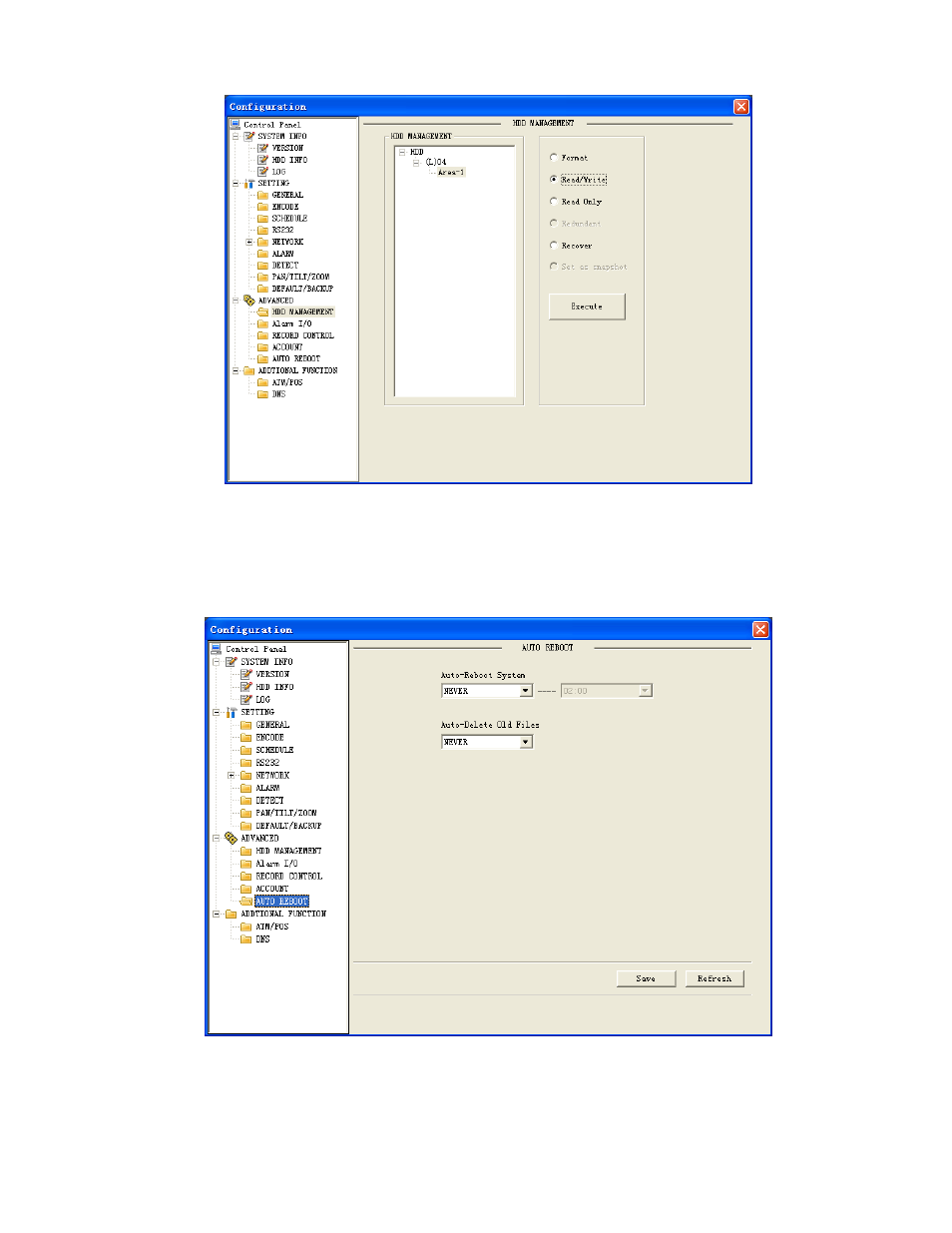Collapse SETTING node in HDD Management window
952x1233 pixels.
[237, 184]
